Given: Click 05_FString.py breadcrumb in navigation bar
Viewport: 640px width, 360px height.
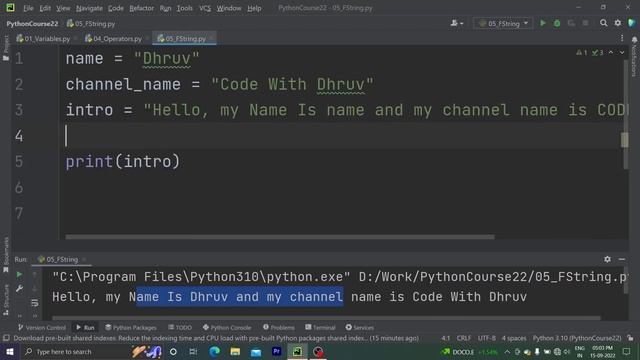Looking at the screenshot, I should point(91,24).
